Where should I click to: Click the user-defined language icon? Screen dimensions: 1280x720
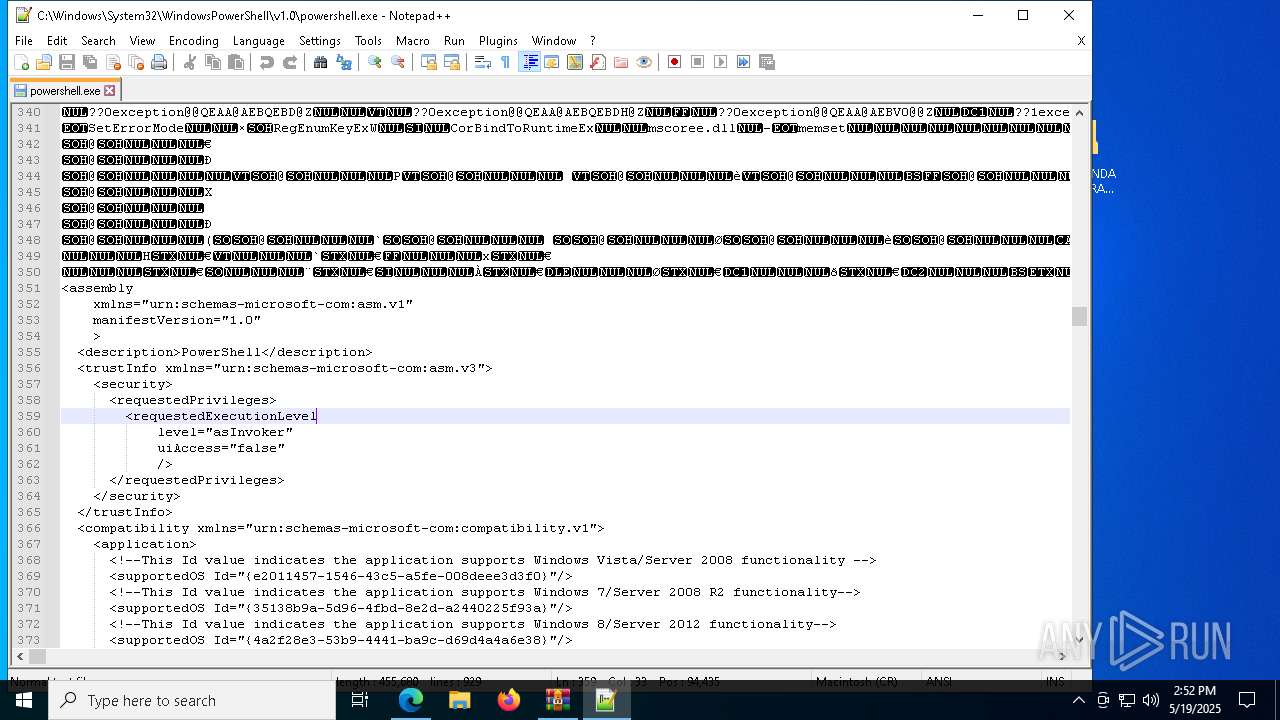(552, 62)
